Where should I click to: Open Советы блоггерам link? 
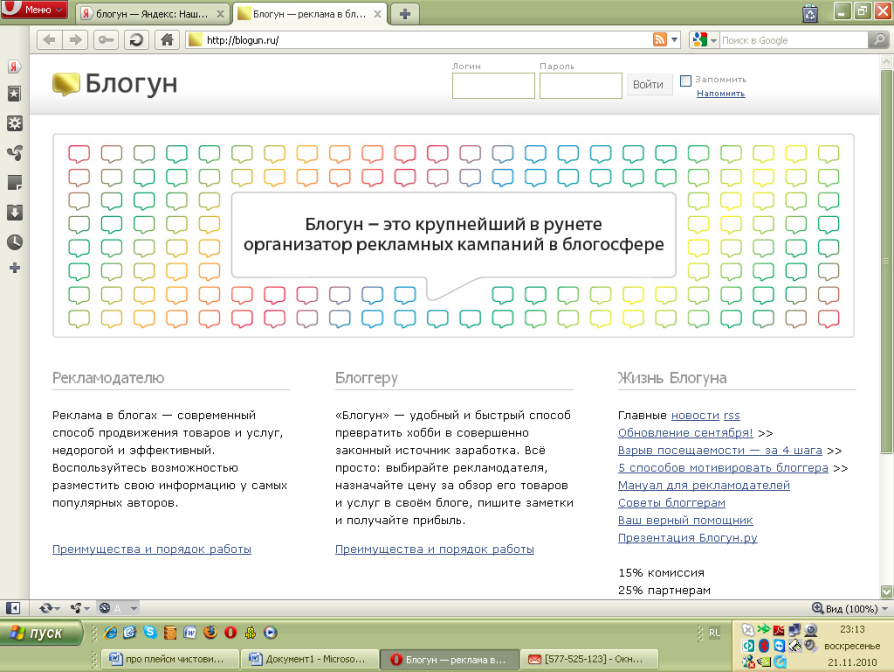(672, 503)
